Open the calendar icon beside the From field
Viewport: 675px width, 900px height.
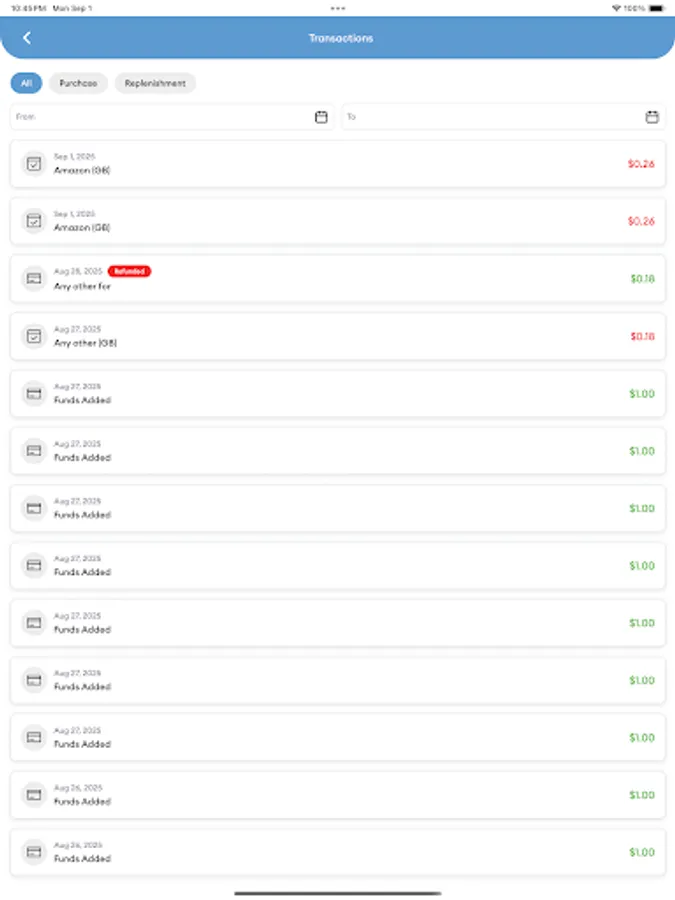[x=320, y=116]
